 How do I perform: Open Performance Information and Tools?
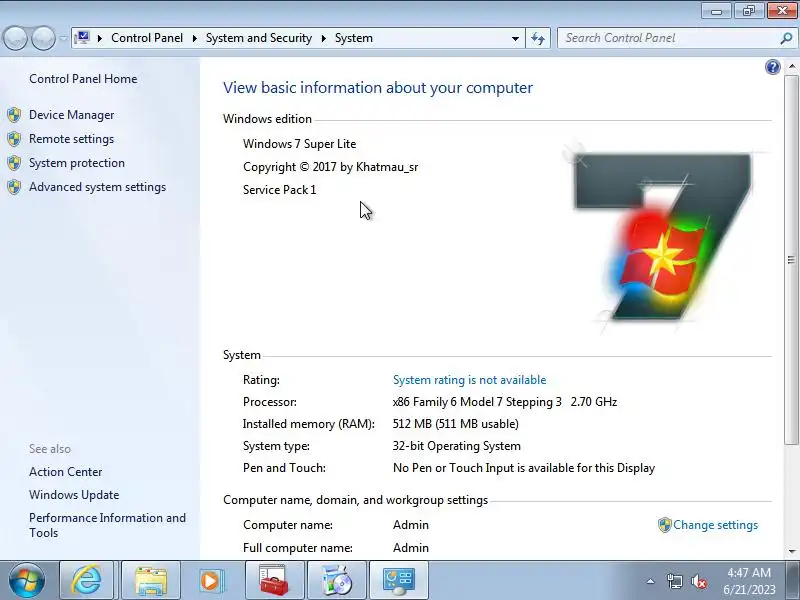107,525
